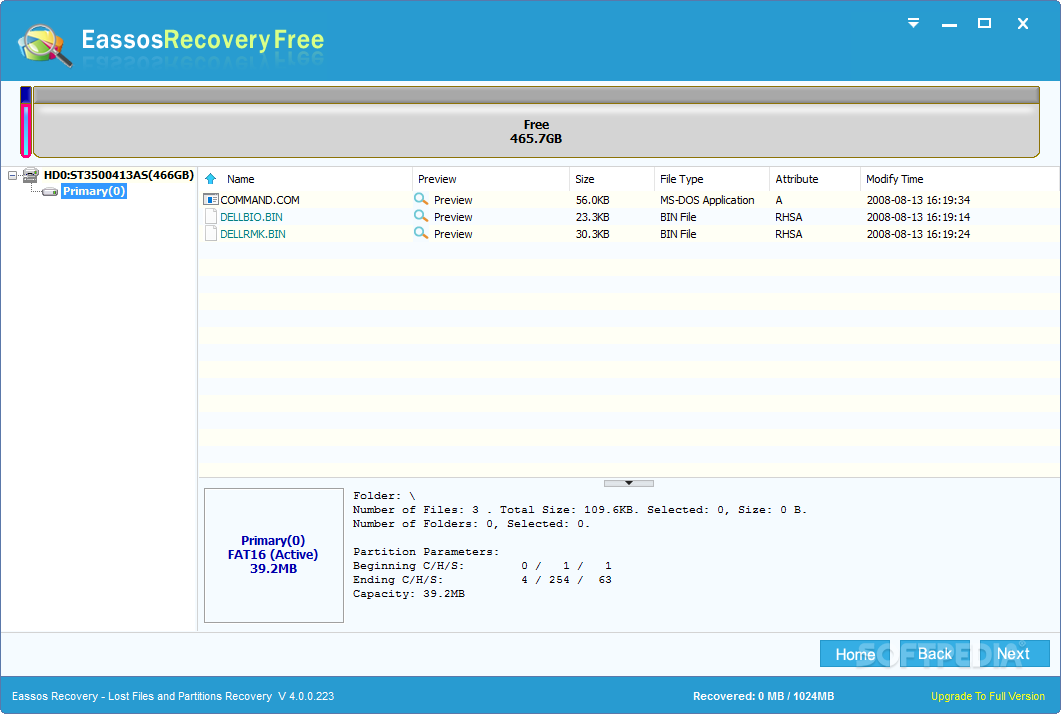The height and width of the screenshot is (714, 1061).
Task: Close the Eassos Recovery window
Action: [x=1022, y=24]
